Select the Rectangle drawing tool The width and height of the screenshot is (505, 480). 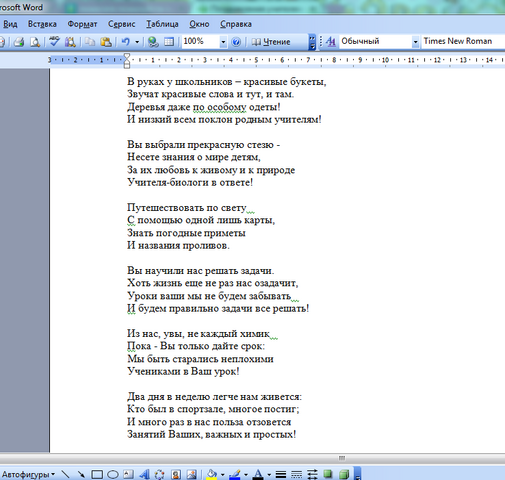tap(97, 474)
